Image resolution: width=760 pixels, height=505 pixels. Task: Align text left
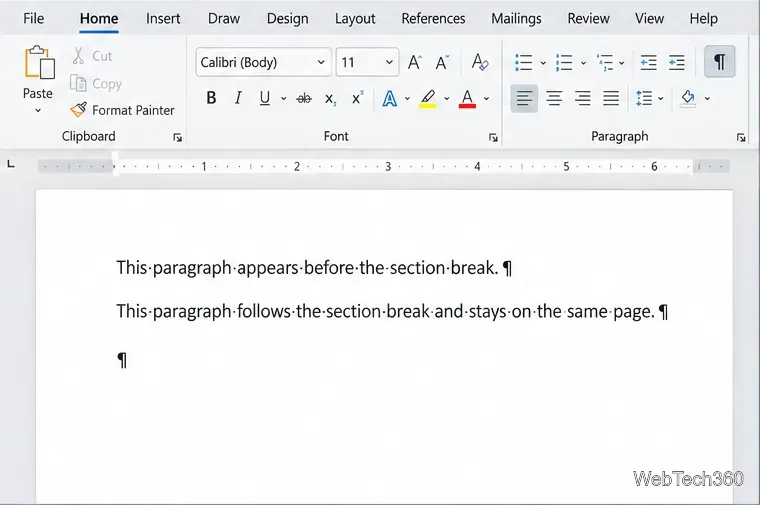click(x=524, y=98)
